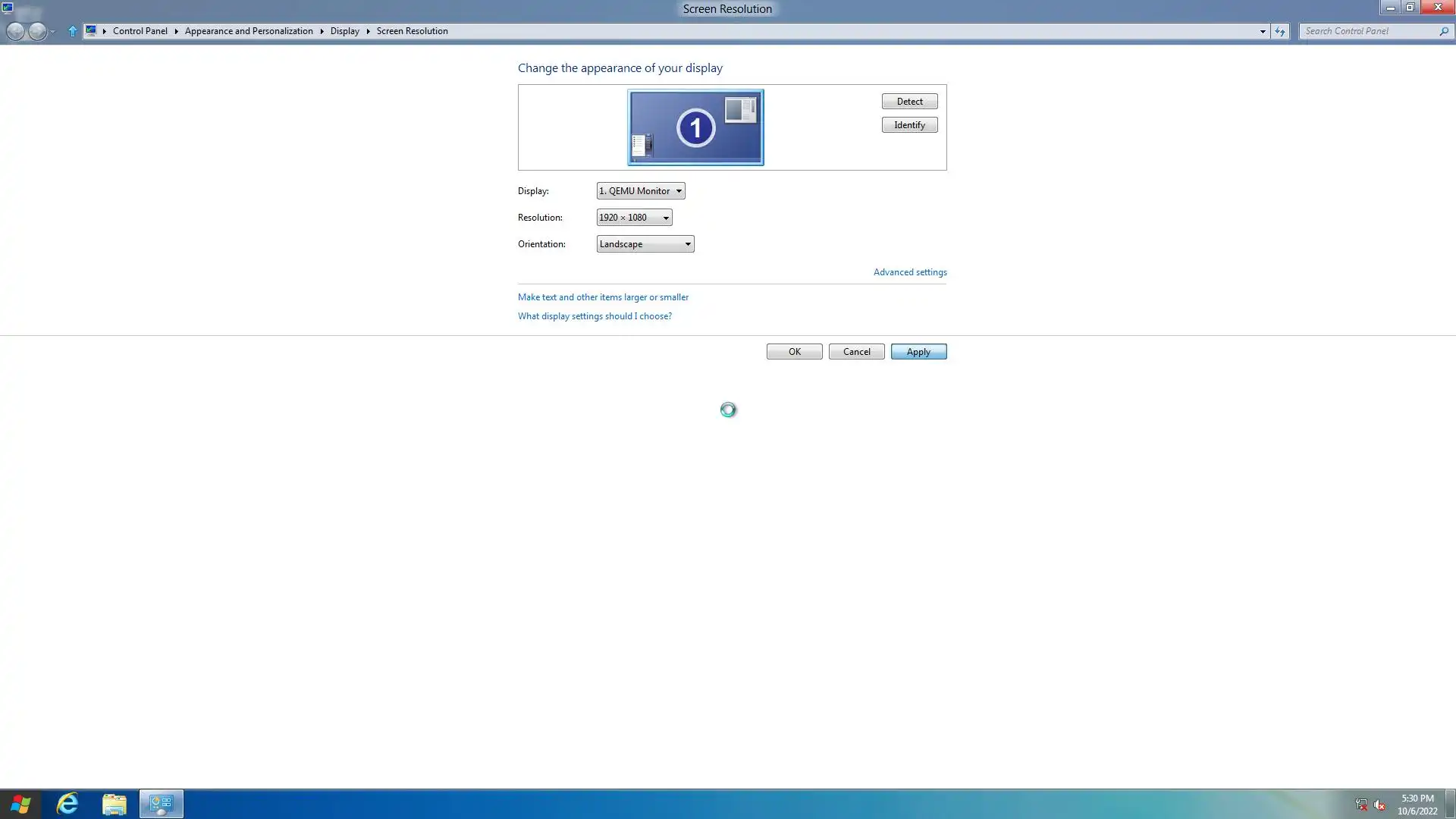The height and width of the screenshot is (819, 1456).
Task: Navigate to Control Panel breadcrumb
Action: tap(140, 31)
